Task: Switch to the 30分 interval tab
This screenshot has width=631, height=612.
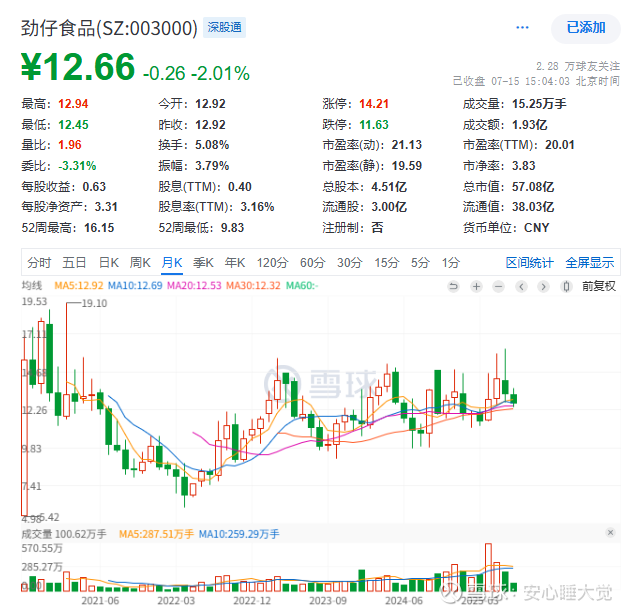Action: (349, 263)
